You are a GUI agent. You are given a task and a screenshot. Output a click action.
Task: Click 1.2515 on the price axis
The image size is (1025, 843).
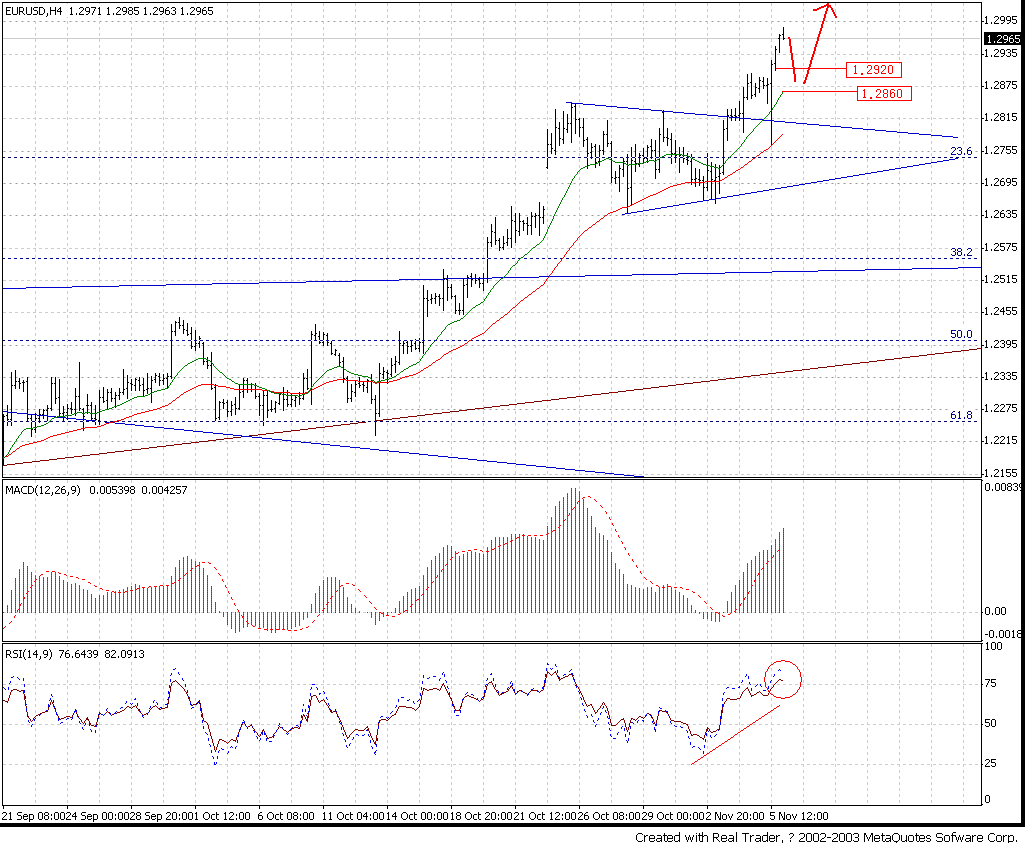point(1003,279)
